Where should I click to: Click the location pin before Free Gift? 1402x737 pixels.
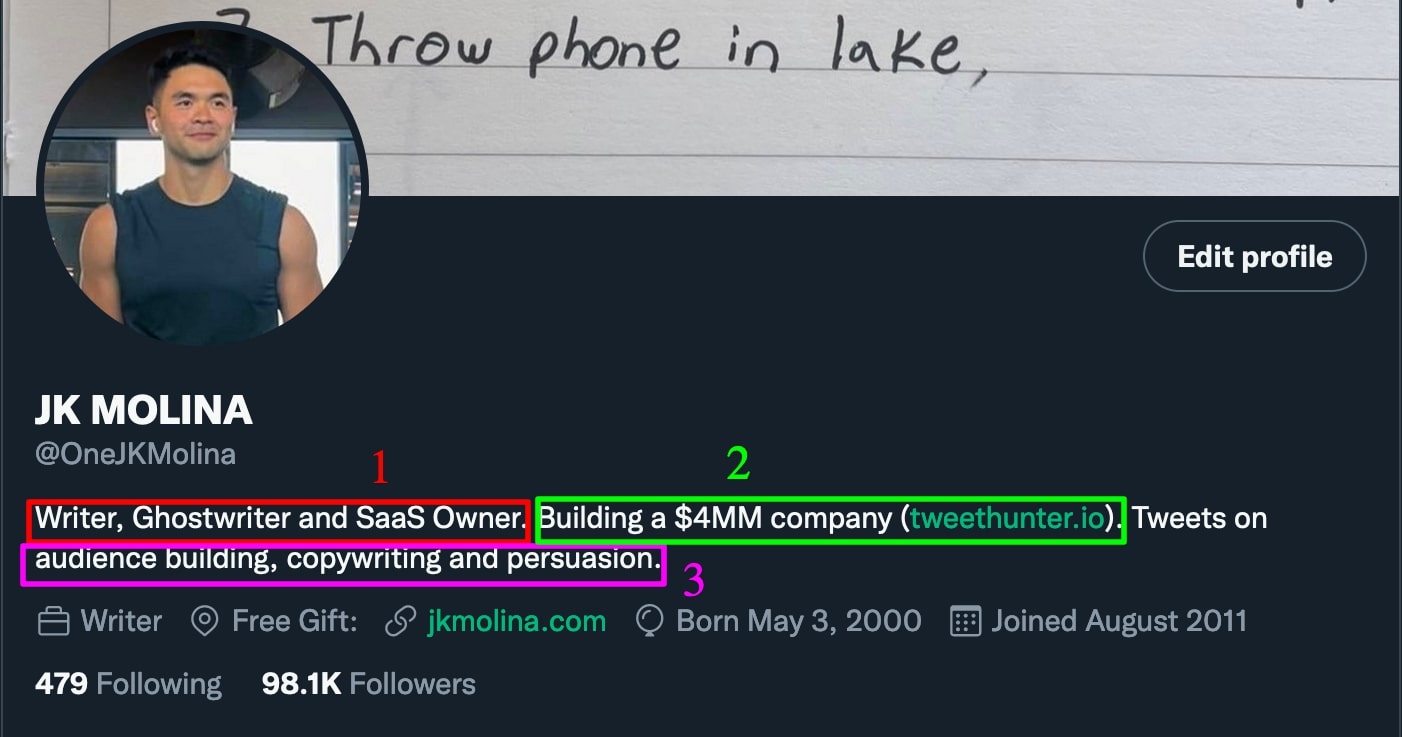coord(204,621)
